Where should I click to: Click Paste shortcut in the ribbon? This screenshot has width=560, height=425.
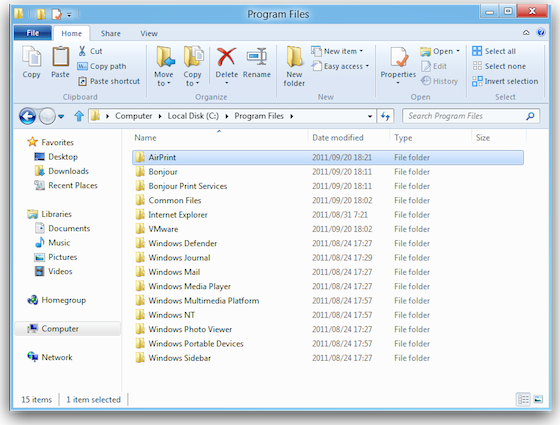109,81
